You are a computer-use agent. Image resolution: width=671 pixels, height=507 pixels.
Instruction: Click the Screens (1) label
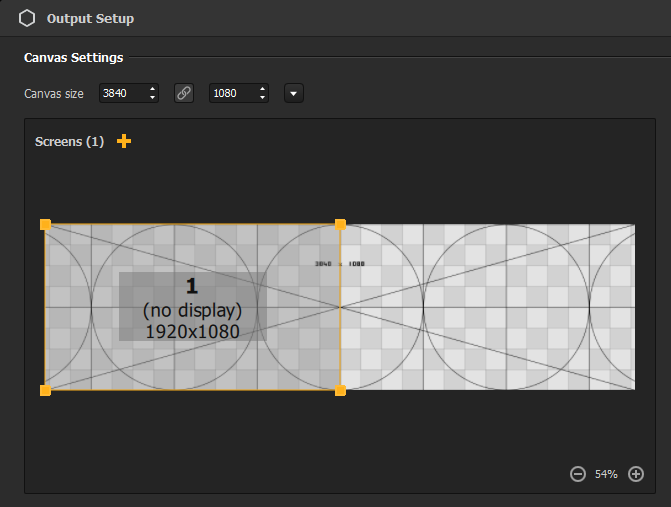(x=69, y=141)
